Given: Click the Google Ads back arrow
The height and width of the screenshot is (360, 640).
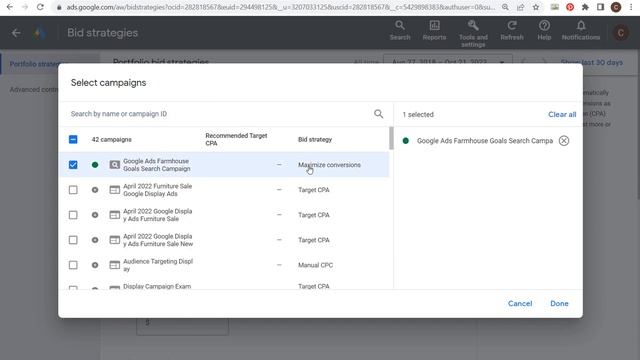Looking at the screenshot, I should click(16, 33).
